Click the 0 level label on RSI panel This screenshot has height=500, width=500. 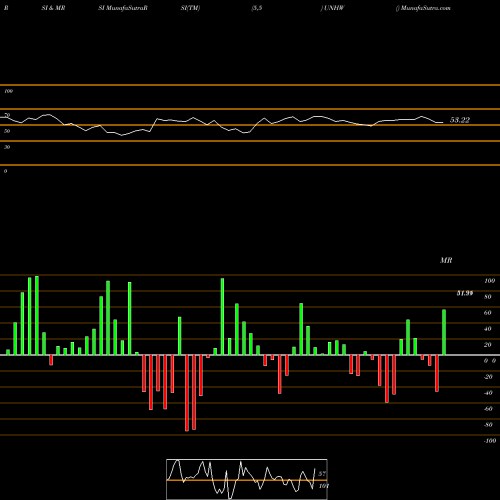[x=5, y=171]
